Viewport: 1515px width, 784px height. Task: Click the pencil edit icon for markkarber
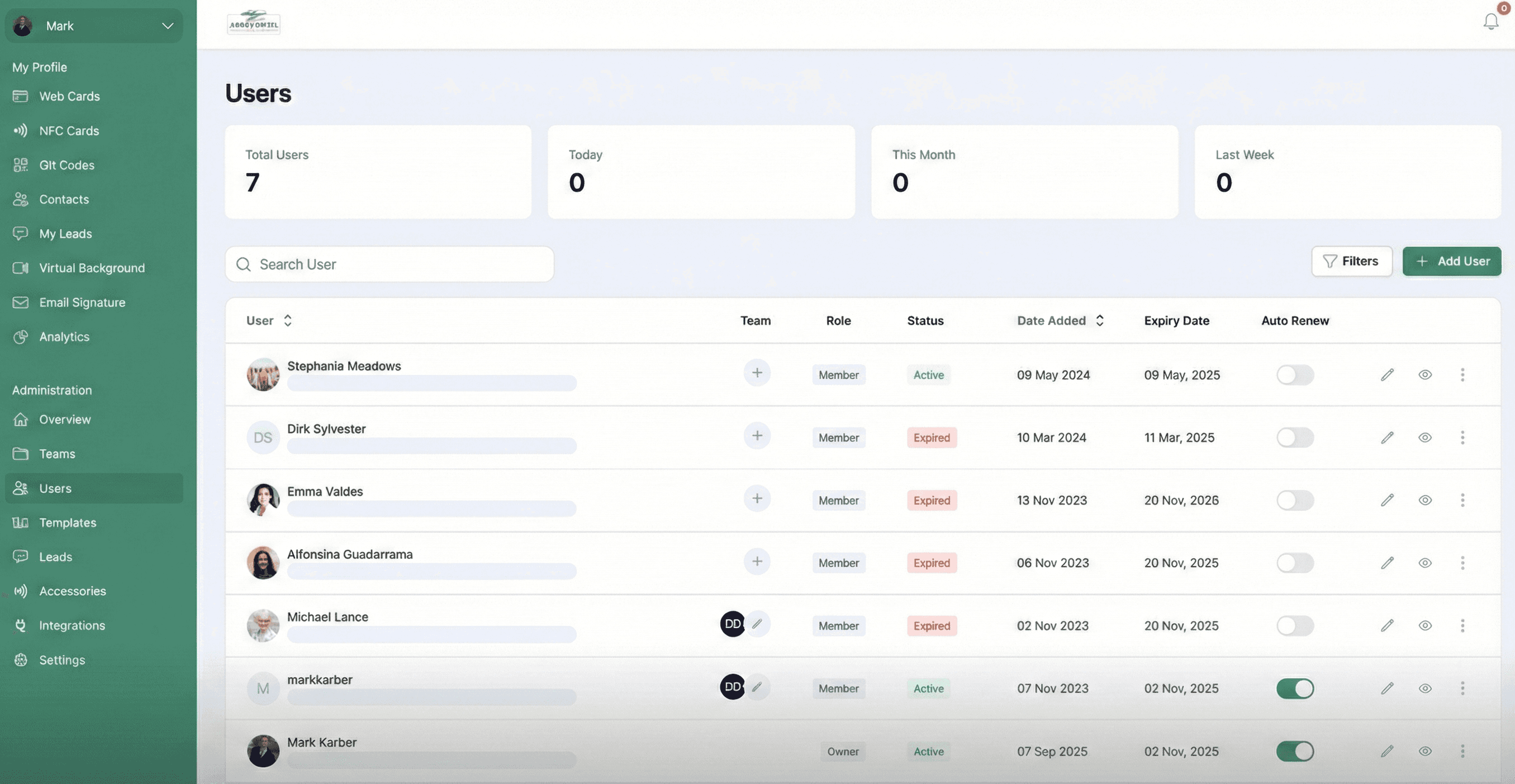pyautogui.click(x=1387, y=688)
